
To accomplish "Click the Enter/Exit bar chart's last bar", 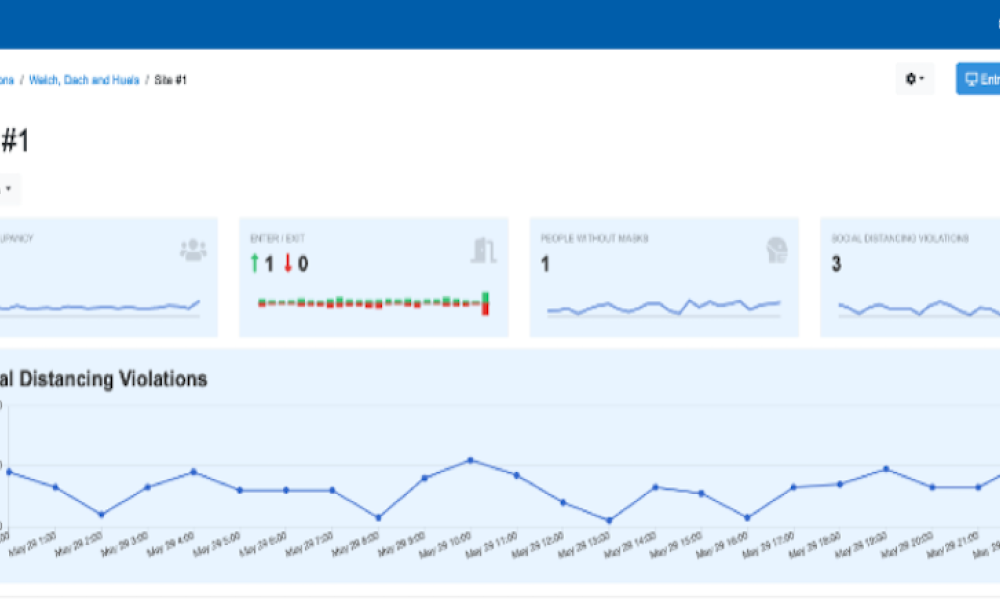I will tap(485, 304).
